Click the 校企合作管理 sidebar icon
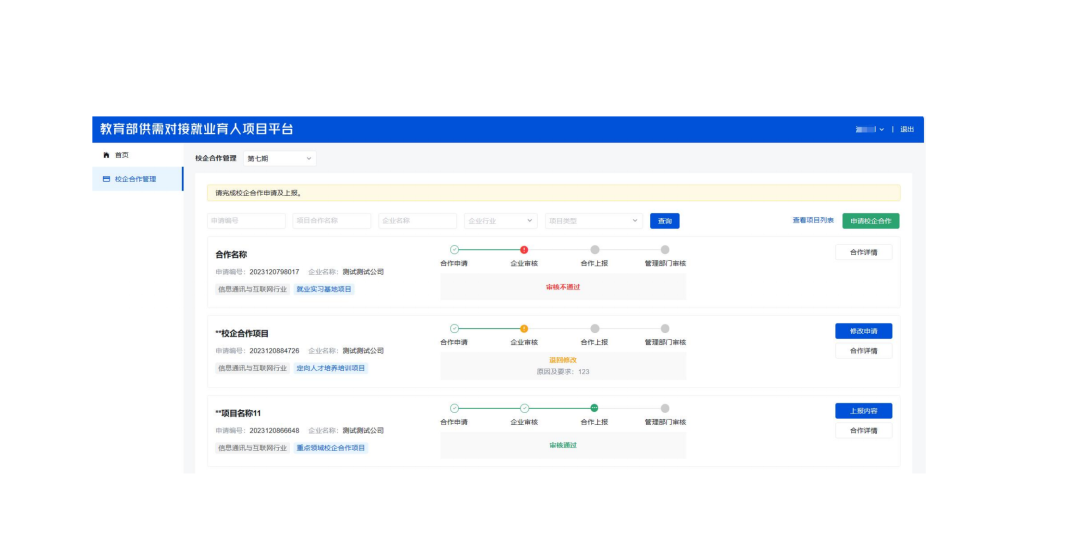 coord(107,179)
